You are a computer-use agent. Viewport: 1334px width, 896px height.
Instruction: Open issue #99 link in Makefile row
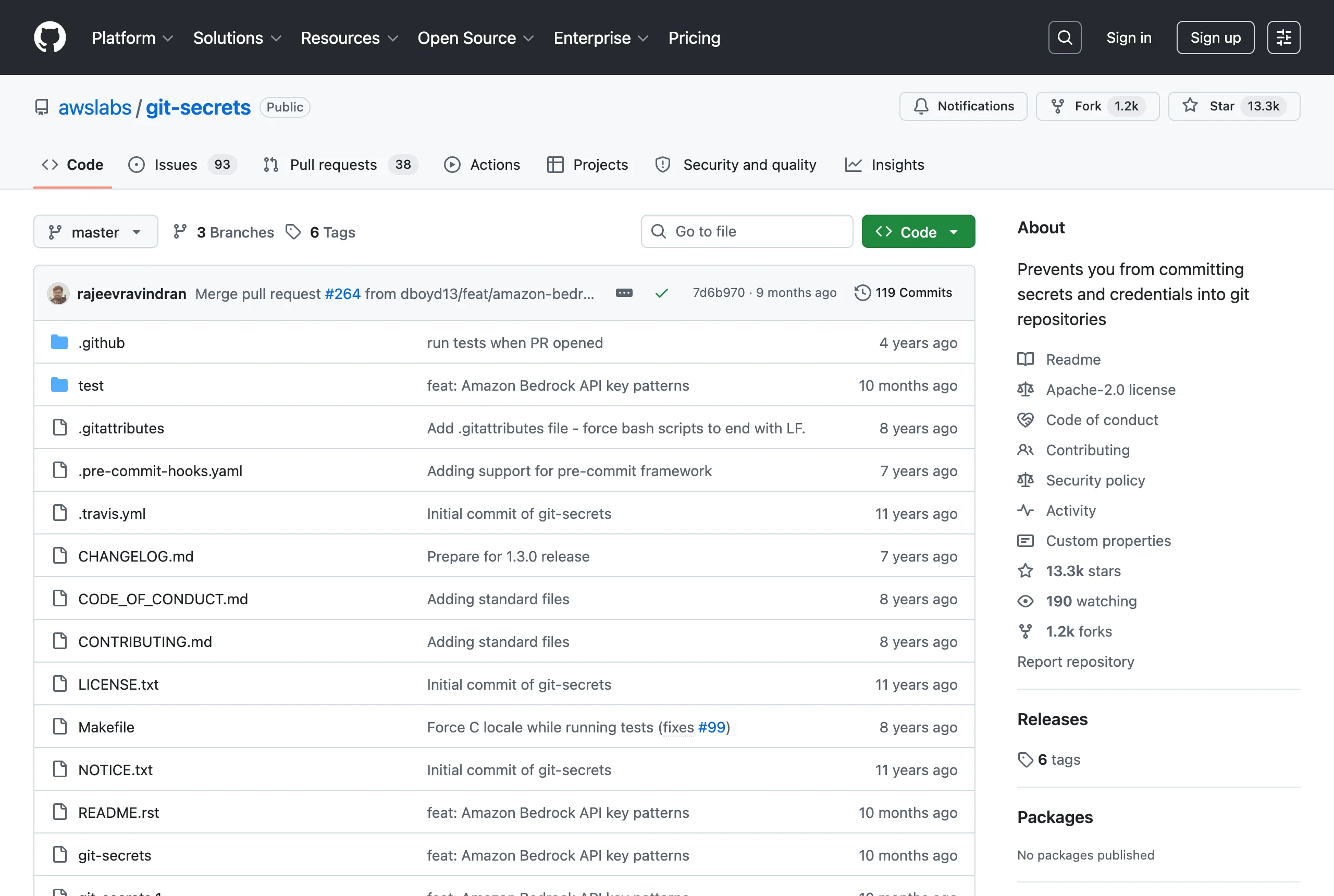pos(712,727)
